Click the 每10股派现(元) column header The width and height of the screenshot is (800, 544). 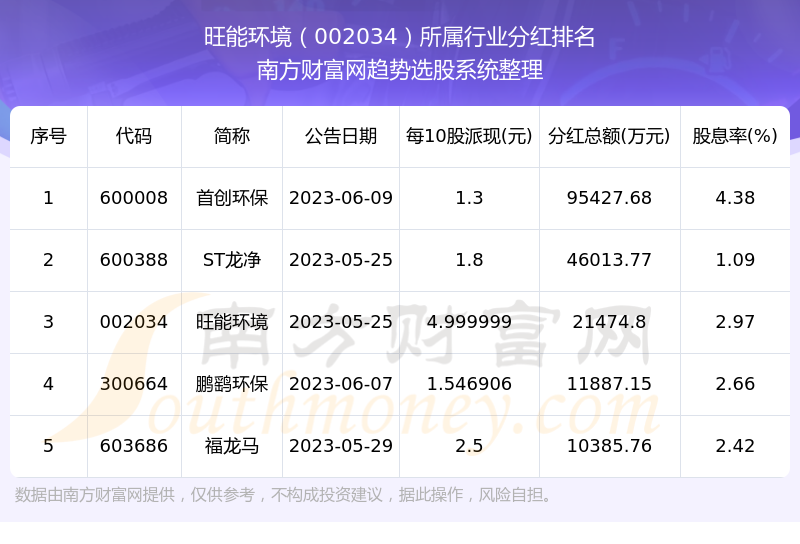point(469,136)
